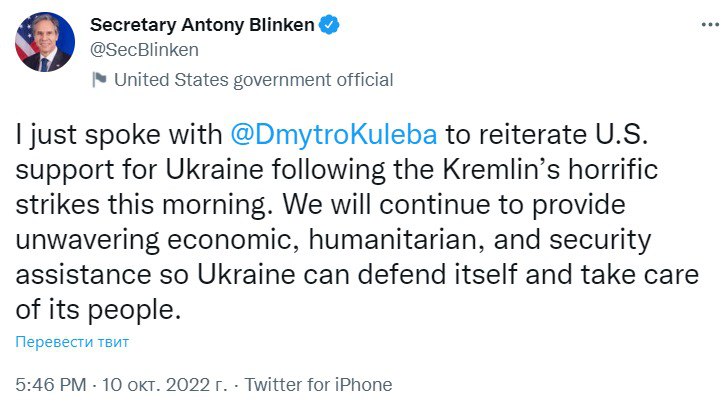The height and width of the screenshot is (406, 726).
Task: Click the Перевести твит translate link
Action: (72, 342)
